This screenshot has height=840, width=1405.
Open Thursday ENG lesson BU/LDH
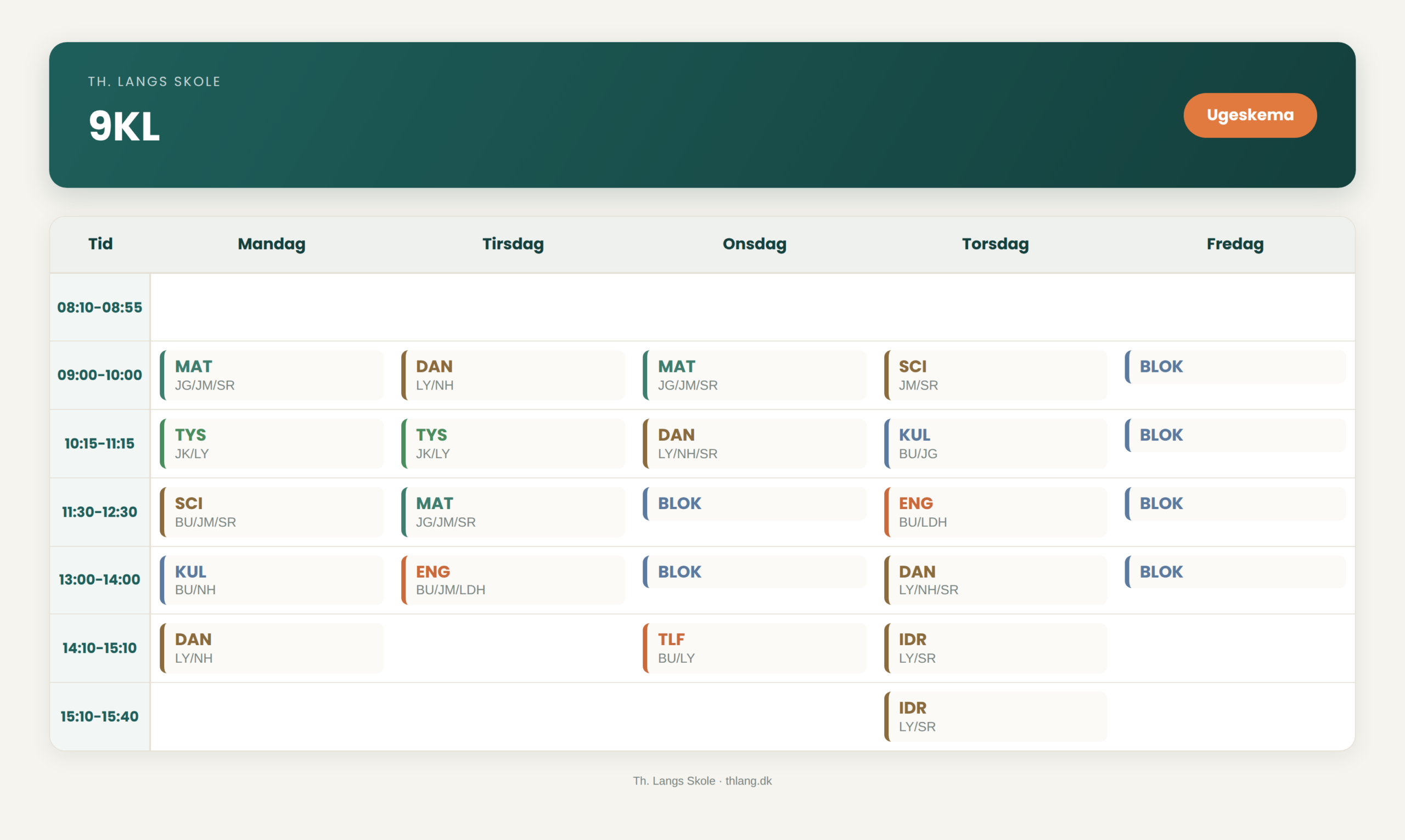click(995, 512)
